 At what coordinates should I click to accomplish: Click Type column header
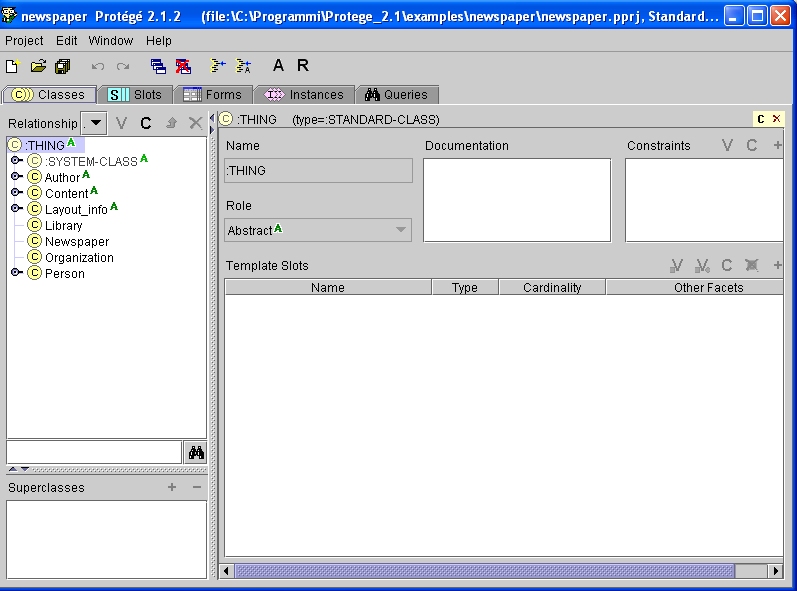[465, 288]
